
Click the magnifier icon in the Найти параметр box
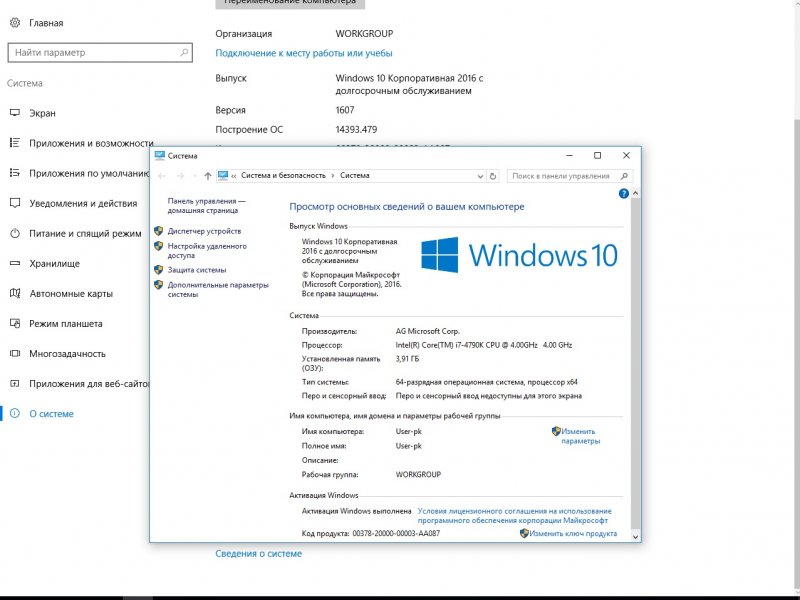[184, 52]
